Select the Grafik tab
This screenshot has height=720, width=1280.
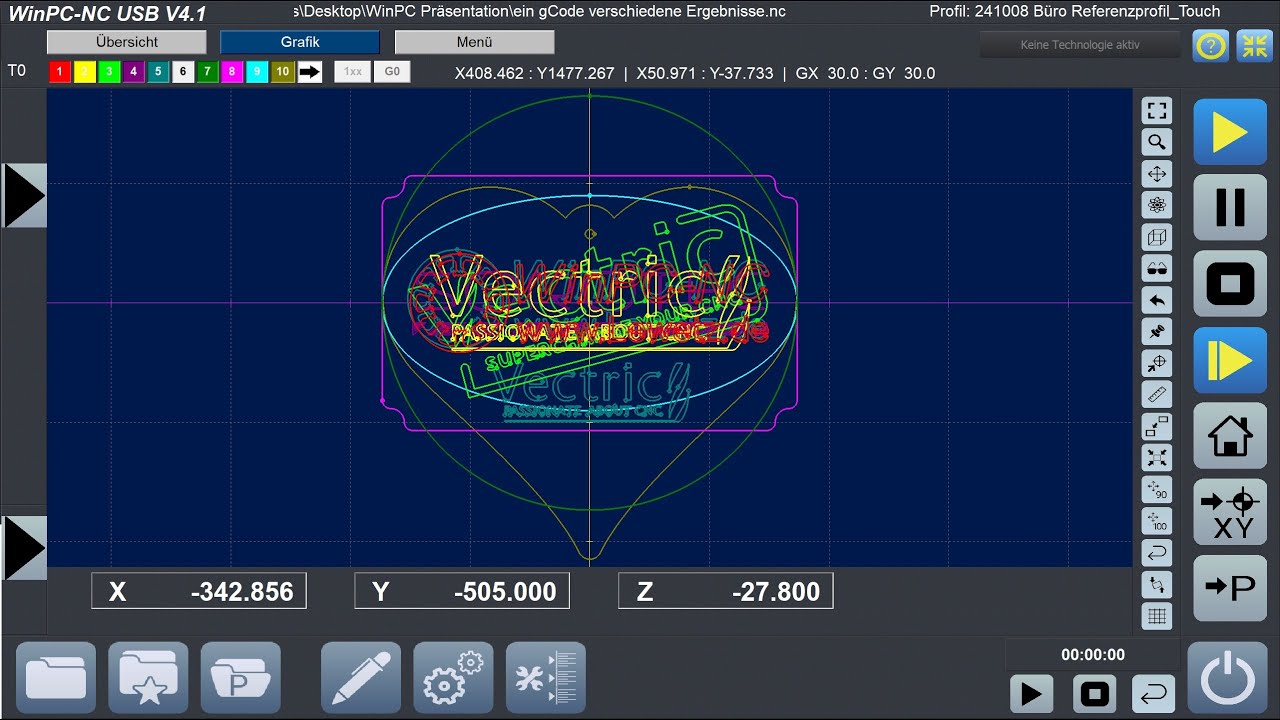point(300,42)
